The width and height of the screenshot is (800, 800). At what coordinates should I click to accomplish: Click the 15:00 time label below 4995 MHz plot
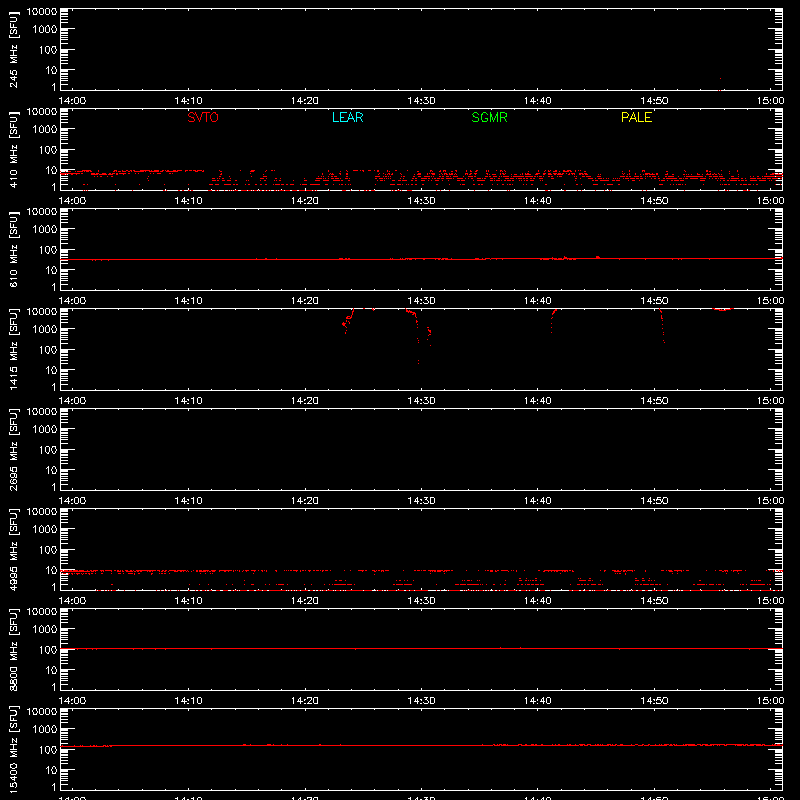tap(770, 601)
